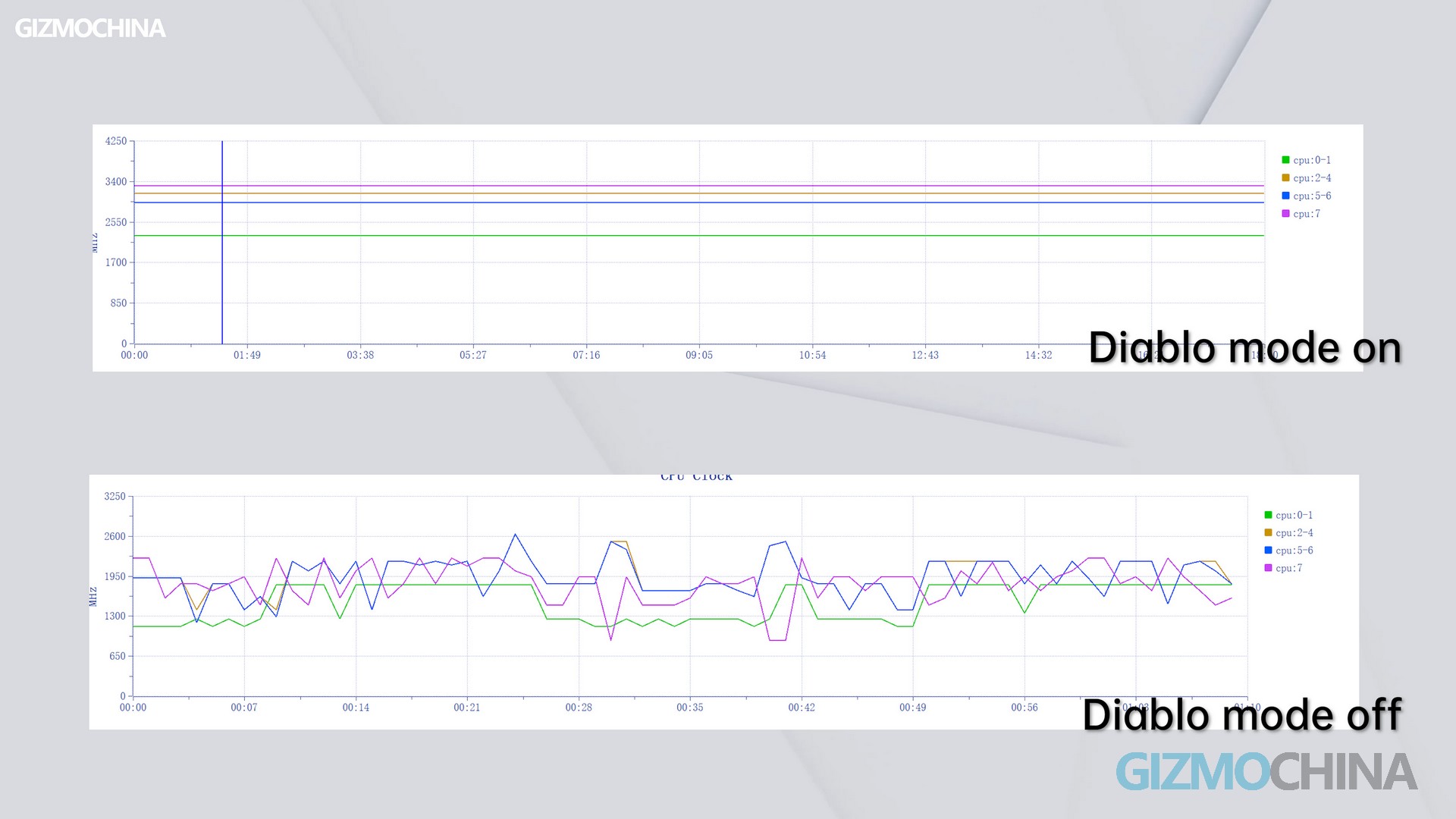The width and height of the screenshot is (1456, 819).
Task: Click the green cpu:0-1 swatch in bottom chart legend
Action: tap(1268, 515)
